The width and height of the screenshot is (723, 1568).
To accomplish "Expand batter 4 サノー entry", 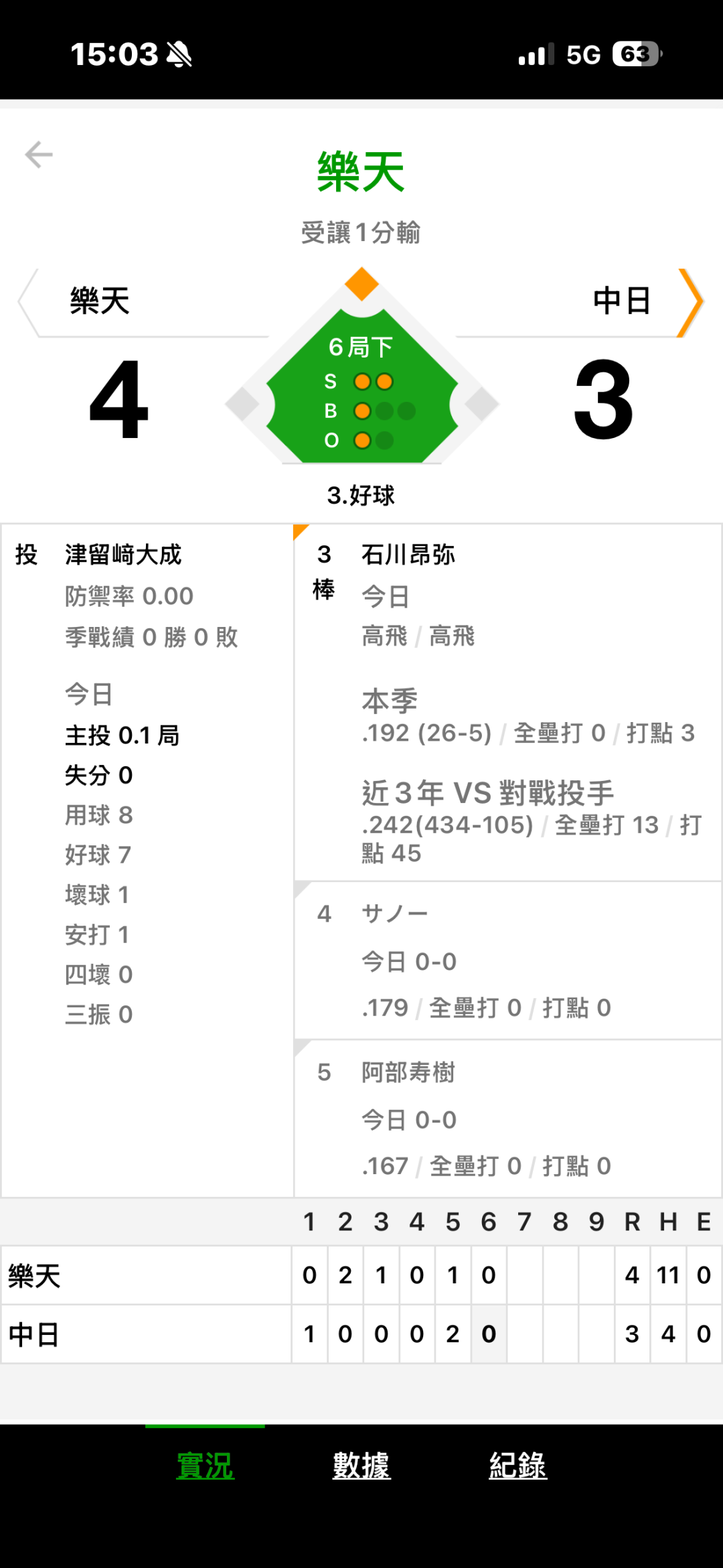I will tap(507, 960).
